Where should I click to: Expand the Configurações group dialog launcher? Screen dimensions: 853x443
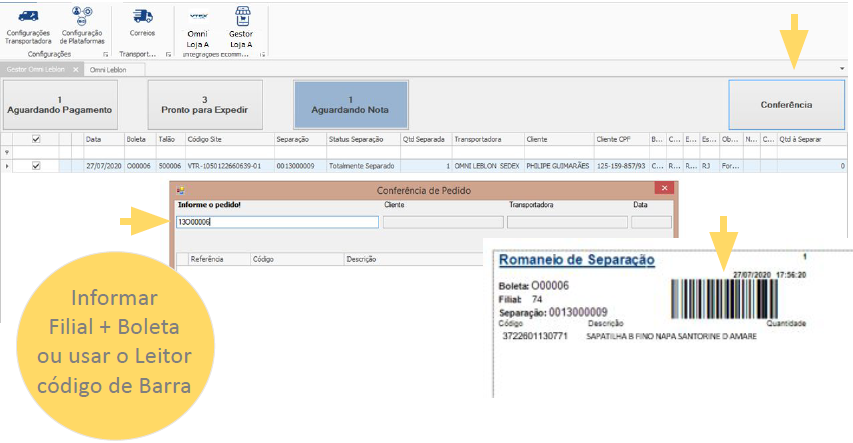(106, 54)
